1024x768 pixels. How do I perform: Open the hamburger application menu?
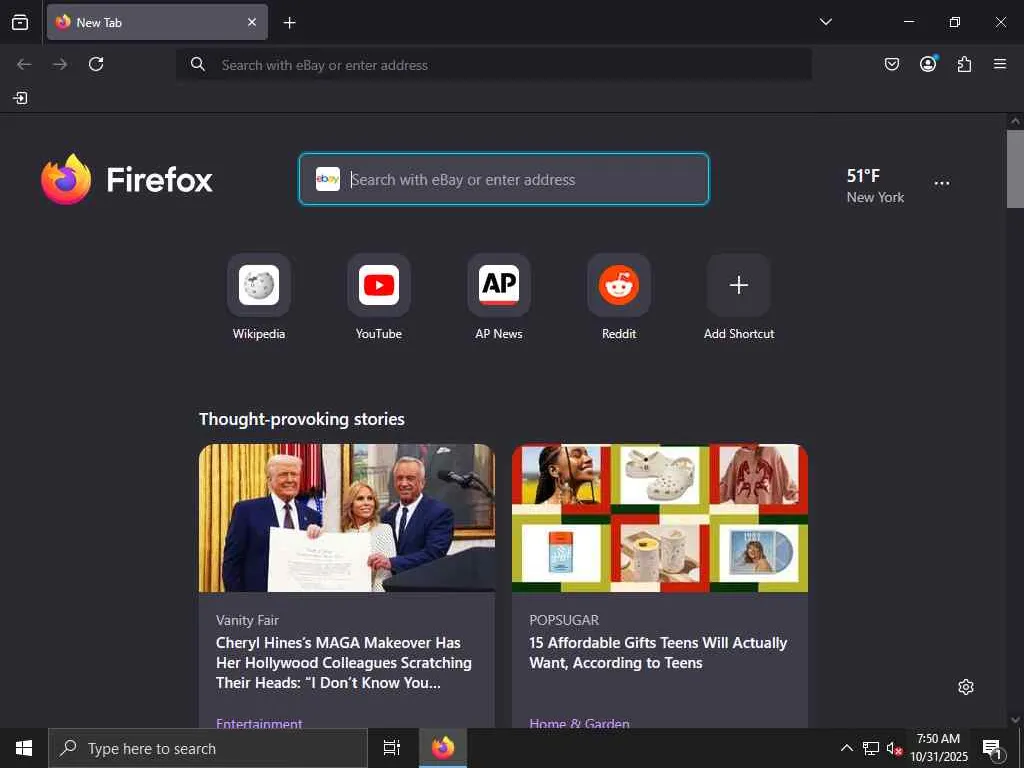(x=1000, y=64)
